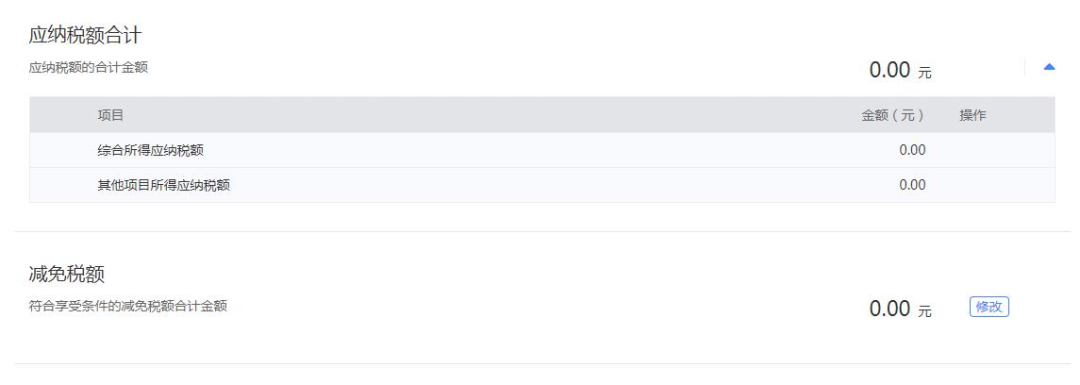The width and height of the screenshot is (1080, 385).
Task: Click the 应纳税额合计 section title
Action: pos(85,35)
